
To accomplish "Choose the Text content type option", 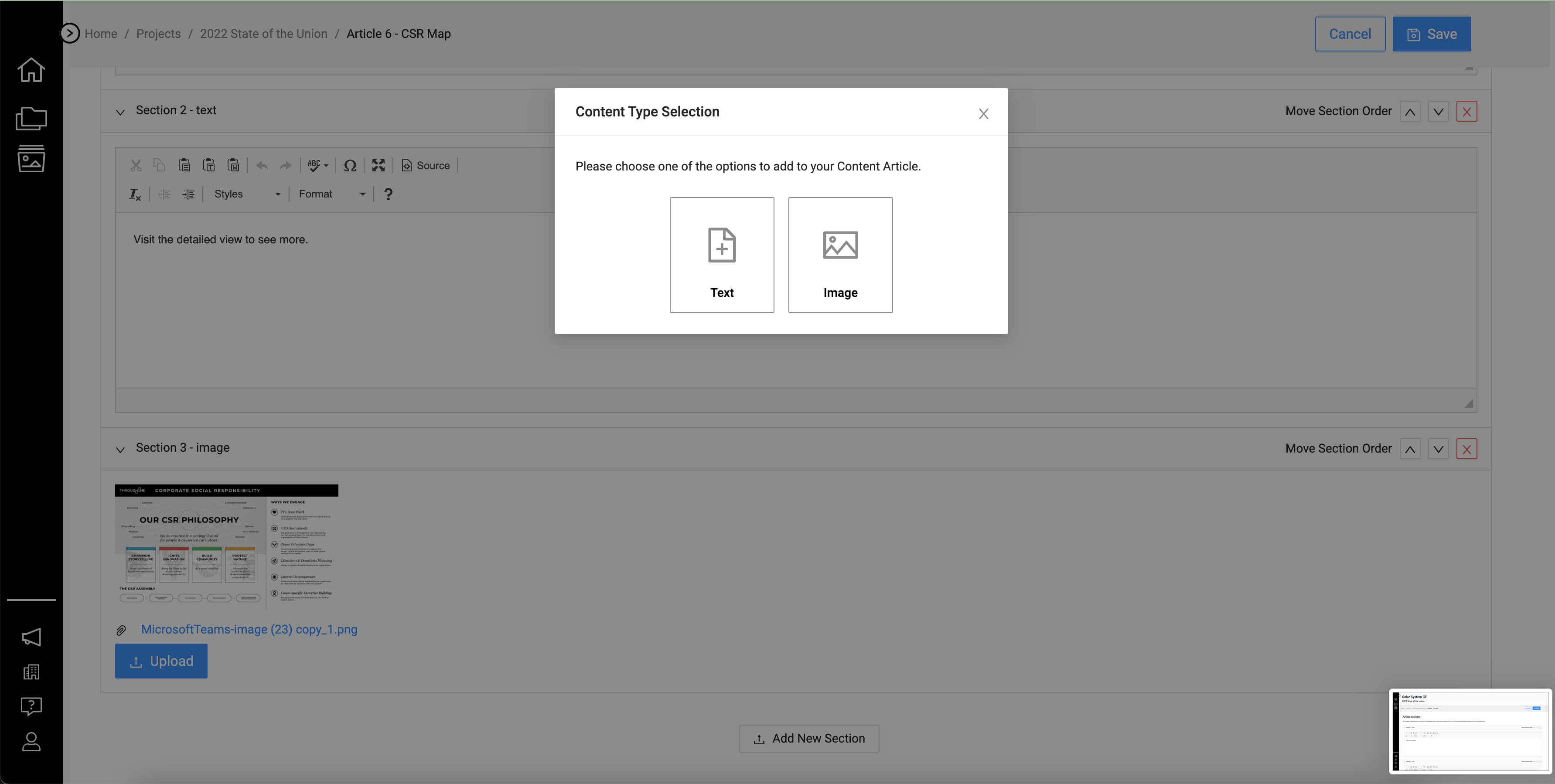I will tap(721, 255).
